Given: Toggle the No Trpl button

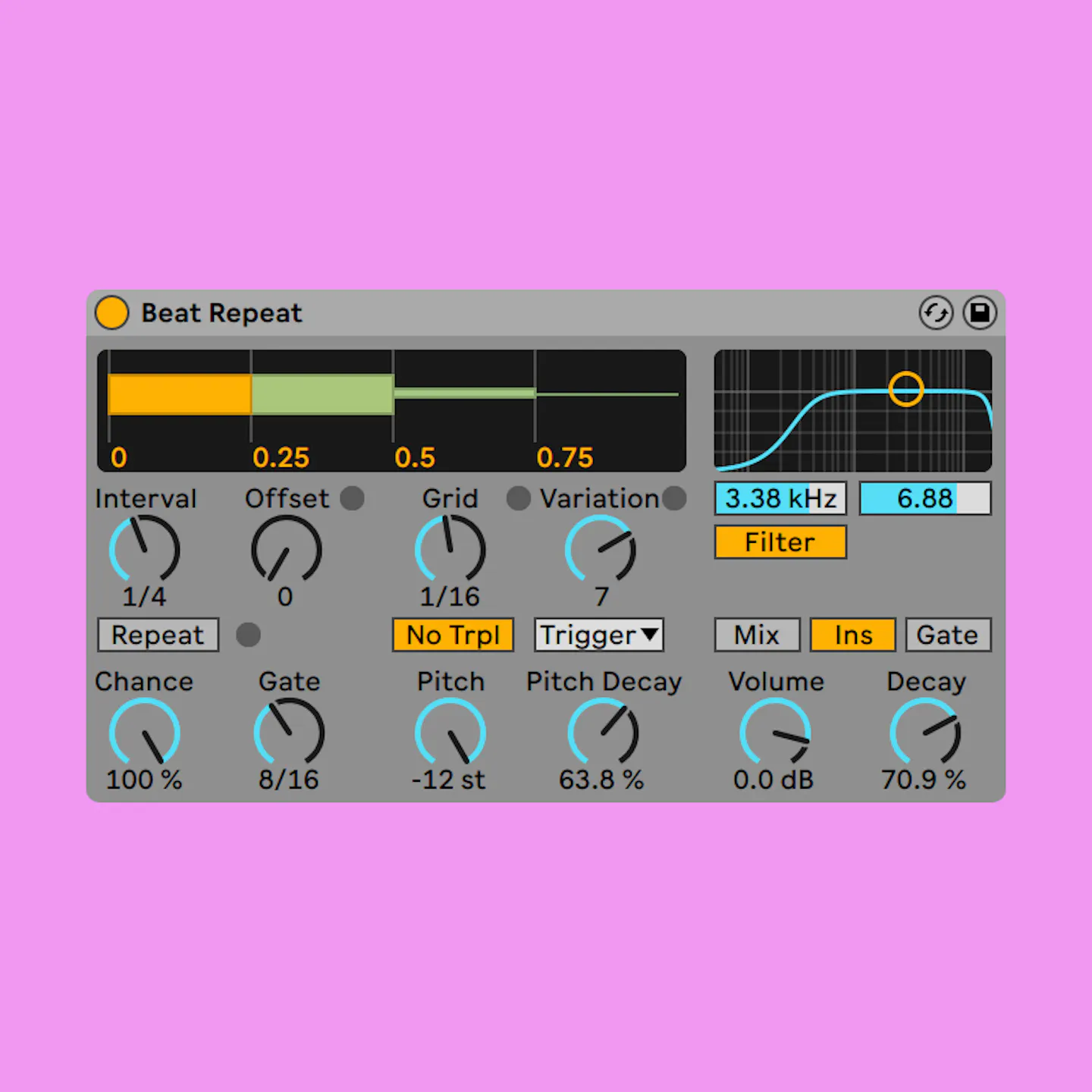Looking at the screenshot, I should (x=453, y=635).
